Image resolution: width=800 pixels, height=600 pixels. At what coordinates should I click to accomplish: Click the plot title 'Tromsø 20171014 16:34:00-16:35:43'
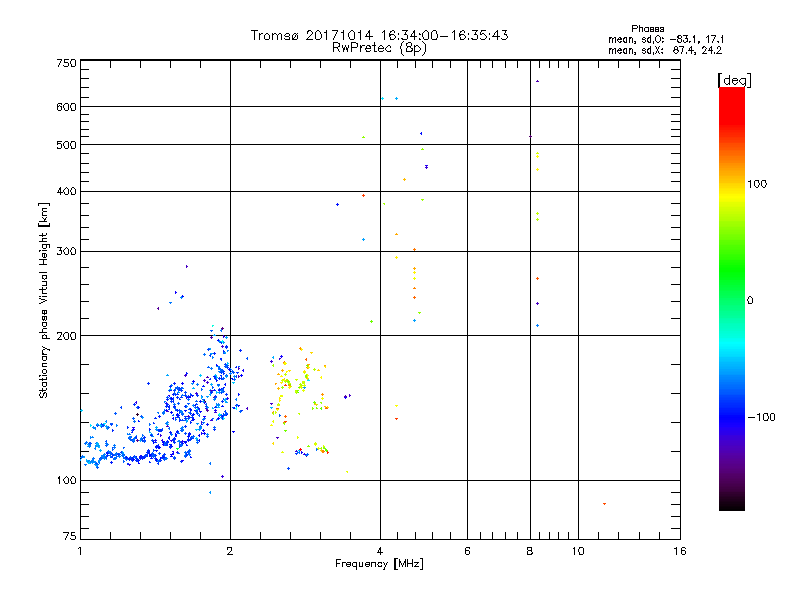[x=379, y=35]
